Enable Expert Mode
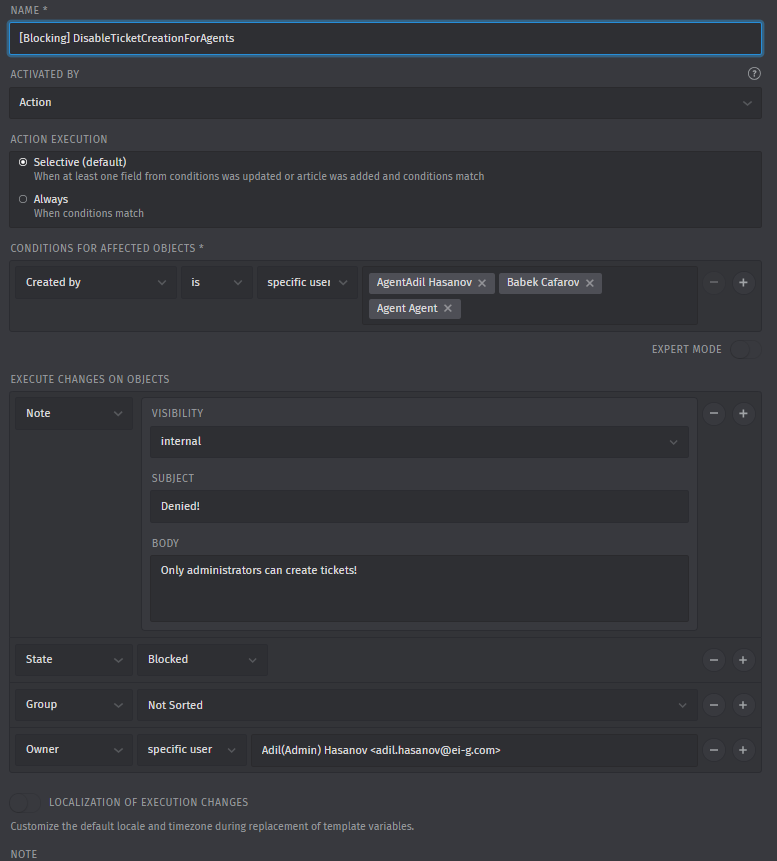 (x=744, y=349)
